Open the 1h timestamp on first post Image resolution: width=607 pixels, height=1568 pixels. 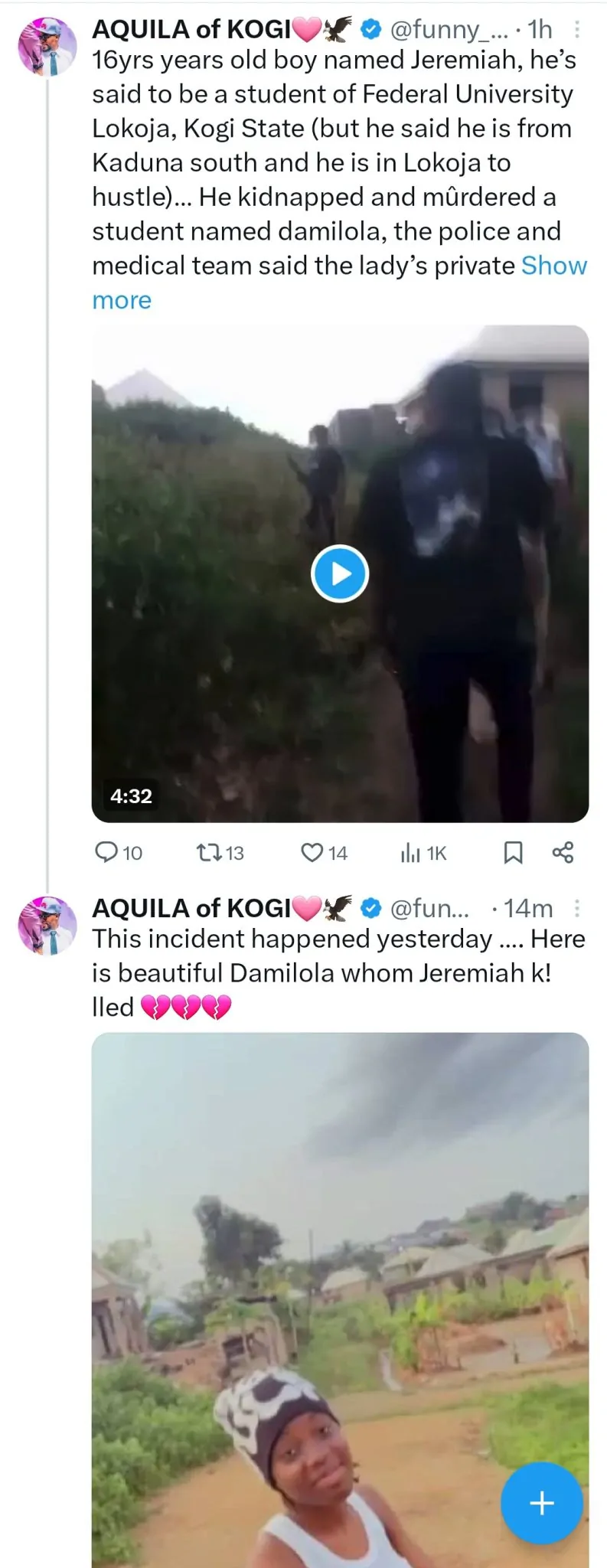point(540,29)
